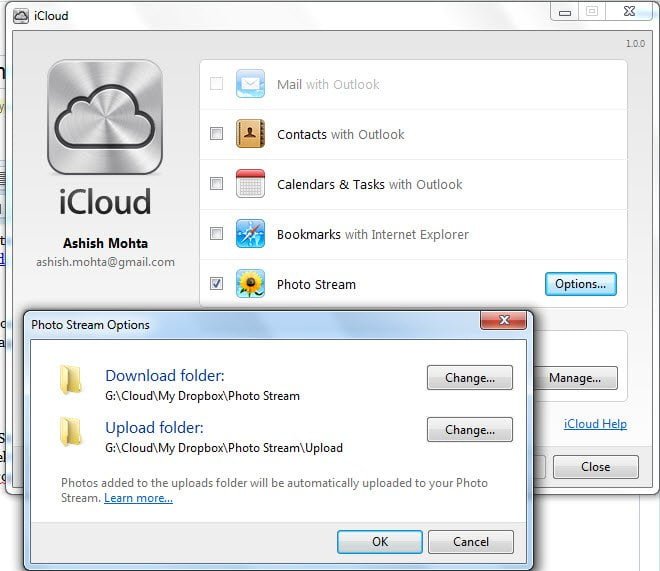The height and width of the screenshot is (571, 660).
Task: Change the Upload folder location
Action: point(470,430)
